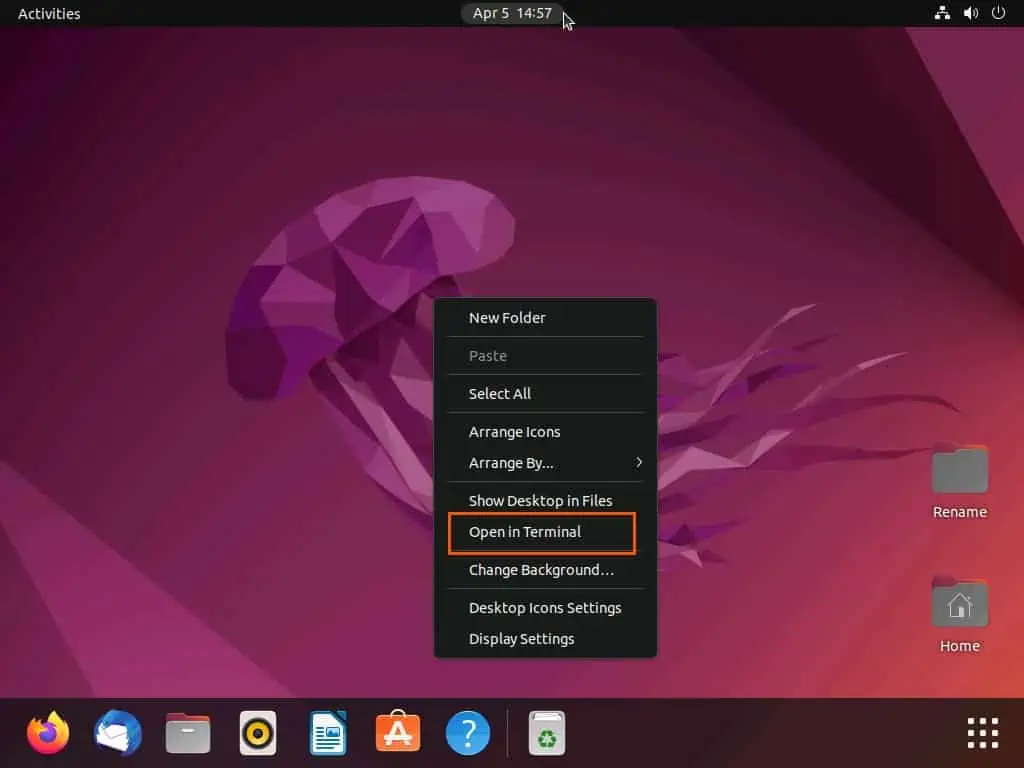Open the Trash in the dock
The height and width of the screenshot is (768, 1024).
[547, 733]
